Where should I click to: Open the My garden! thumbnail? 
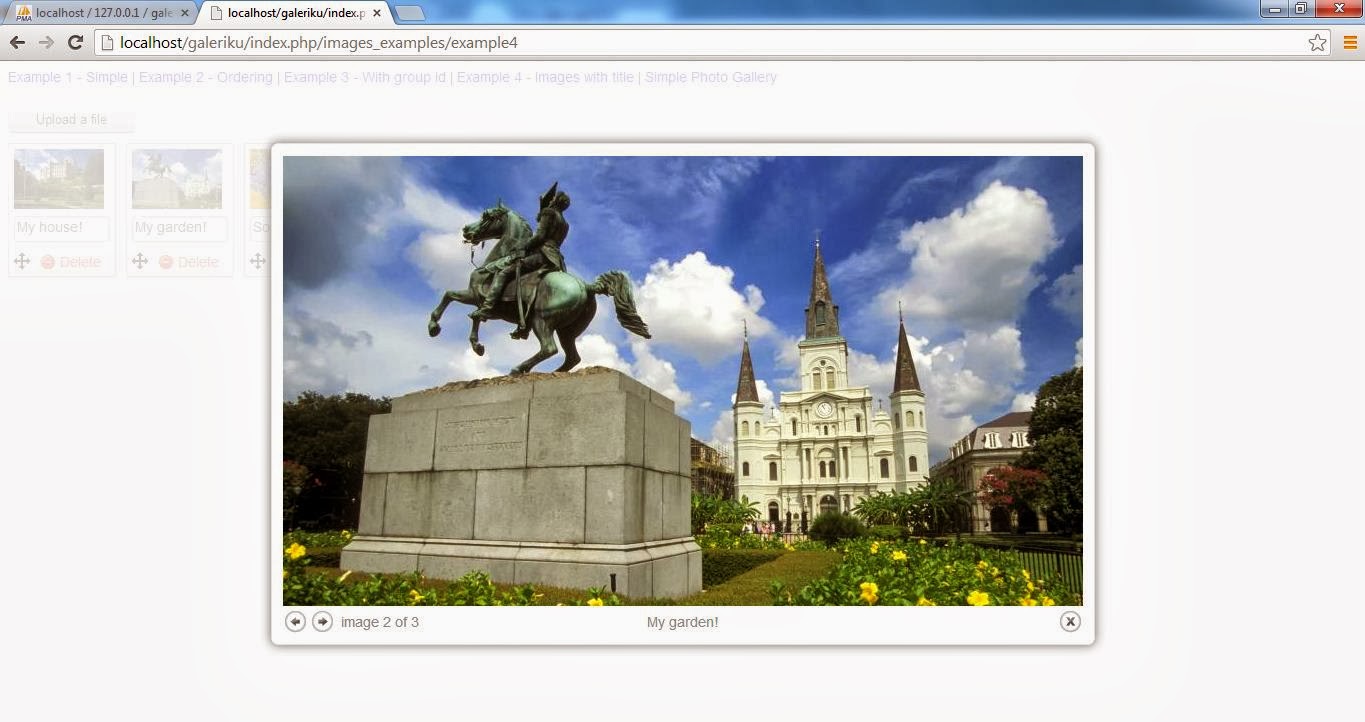[x=177, y=179]
